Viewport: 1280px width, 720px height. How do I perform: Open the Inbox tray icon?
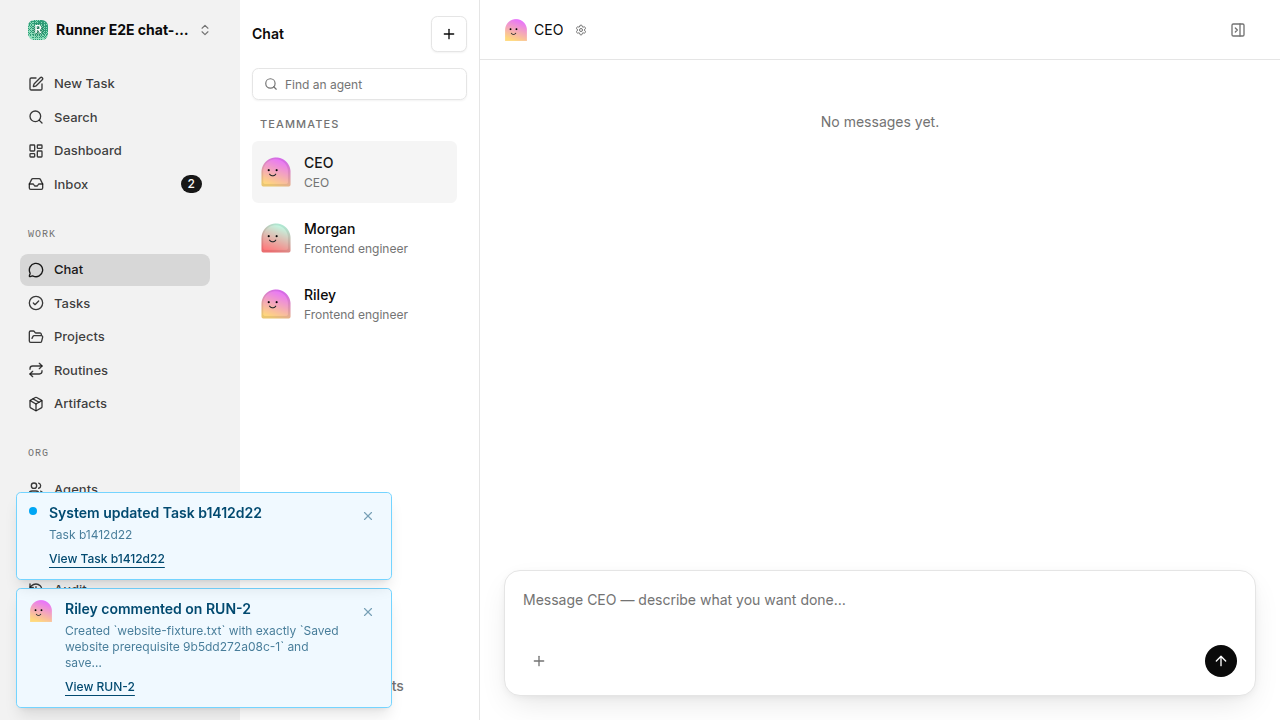36,184
